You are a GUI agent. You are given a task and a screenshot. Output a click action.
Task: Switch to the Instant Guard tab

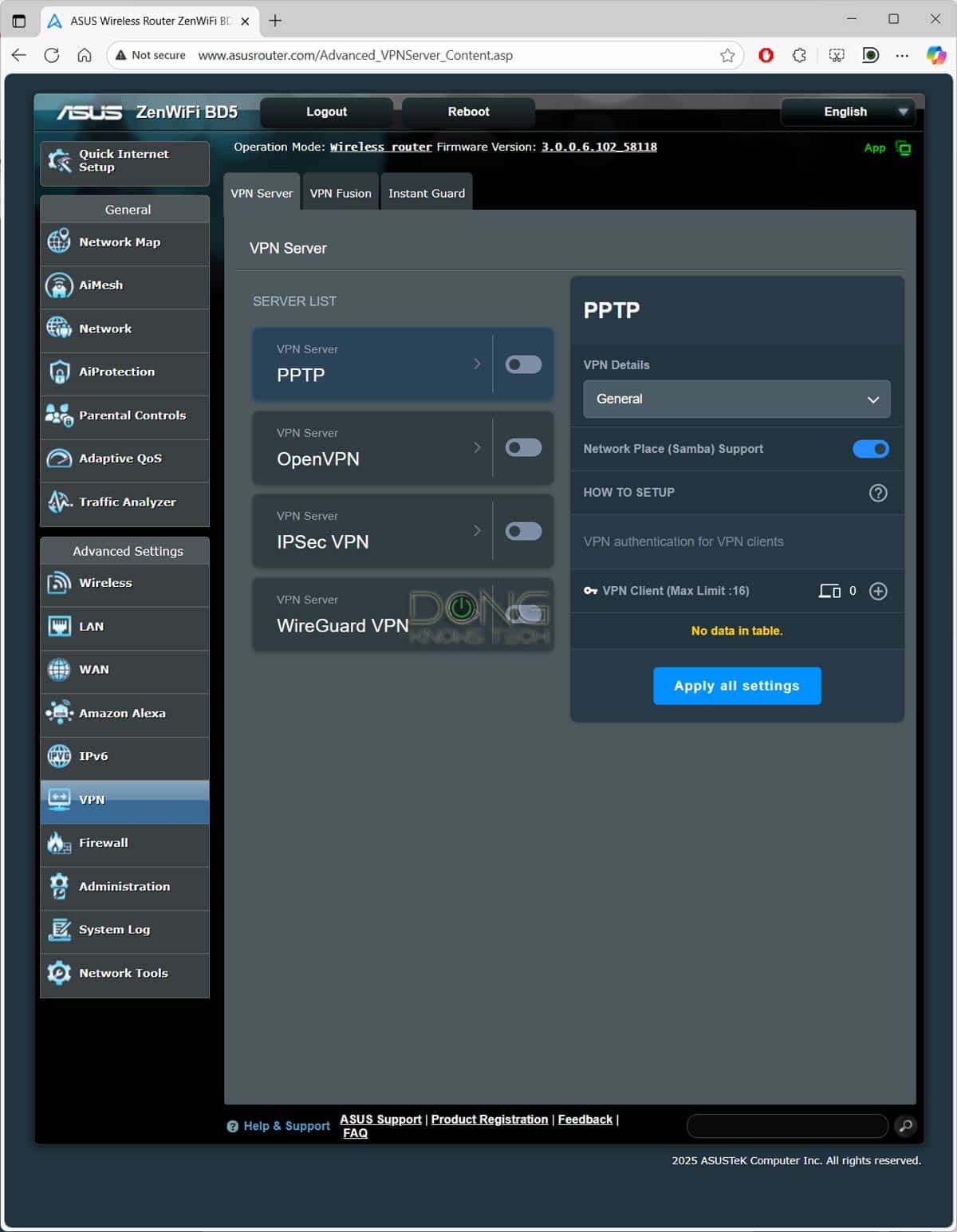coord(427,192)
